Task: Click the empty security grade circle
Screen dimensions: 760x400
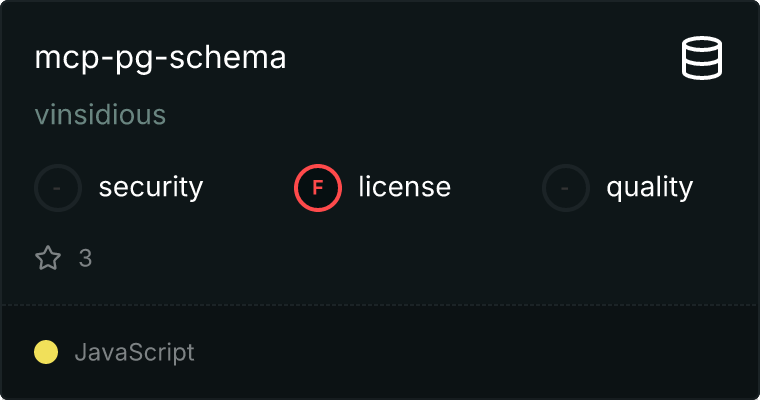Action: point(58,187)
